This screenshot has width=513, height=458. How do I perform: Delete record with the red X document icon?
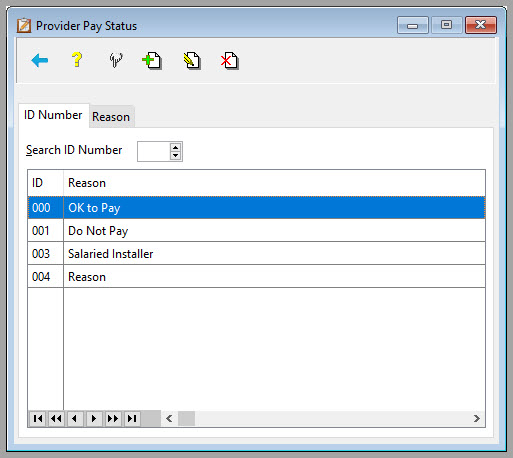pos(230,61)
